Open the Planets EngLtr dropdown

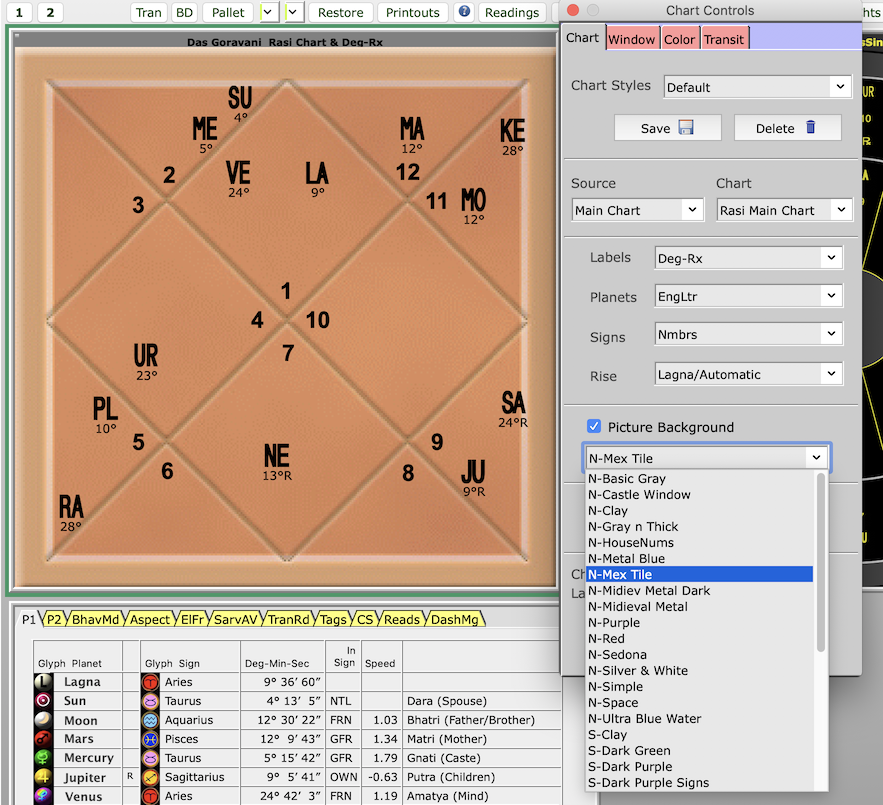tap(747, 296)
